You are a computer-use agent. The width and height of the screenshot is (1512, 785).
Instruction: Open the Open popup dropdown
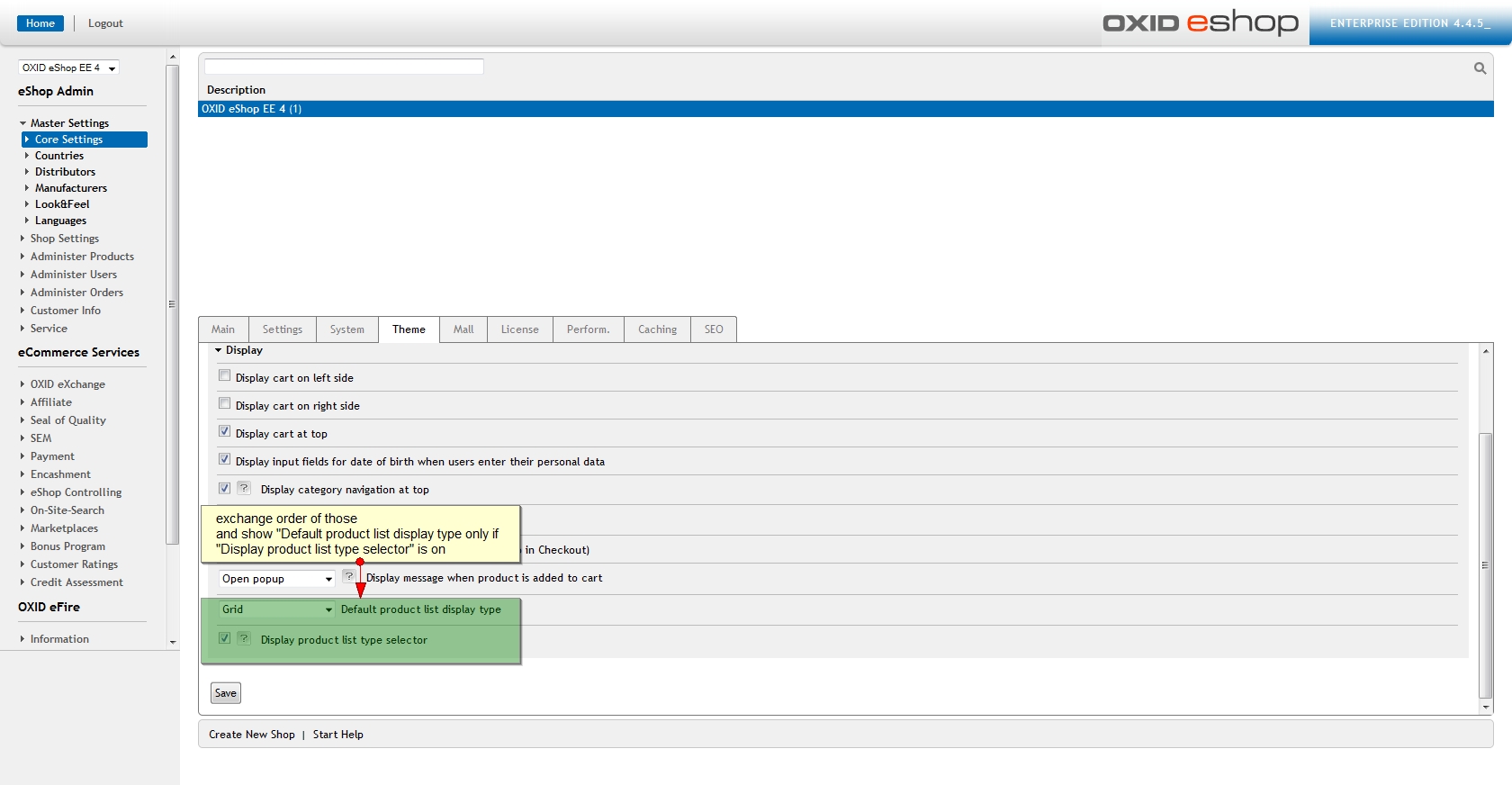tap(276, 579)
